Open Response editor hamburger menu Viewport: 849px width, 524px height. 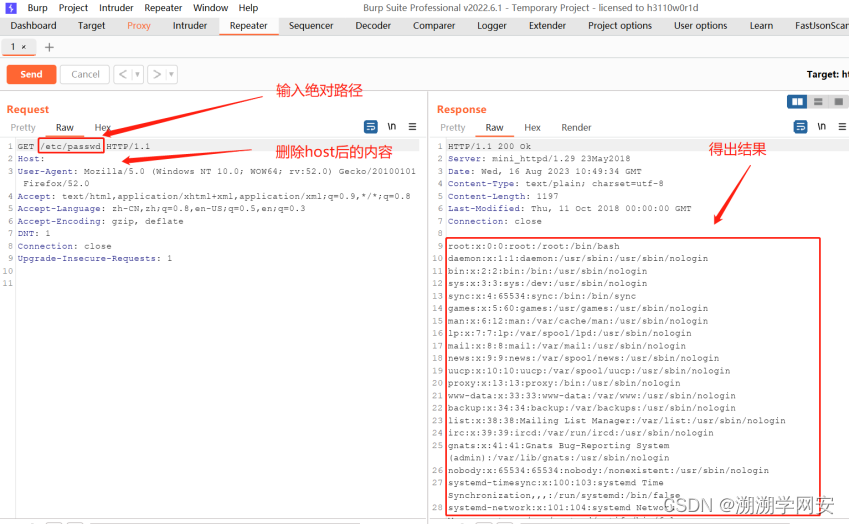(x=842, y=127)
